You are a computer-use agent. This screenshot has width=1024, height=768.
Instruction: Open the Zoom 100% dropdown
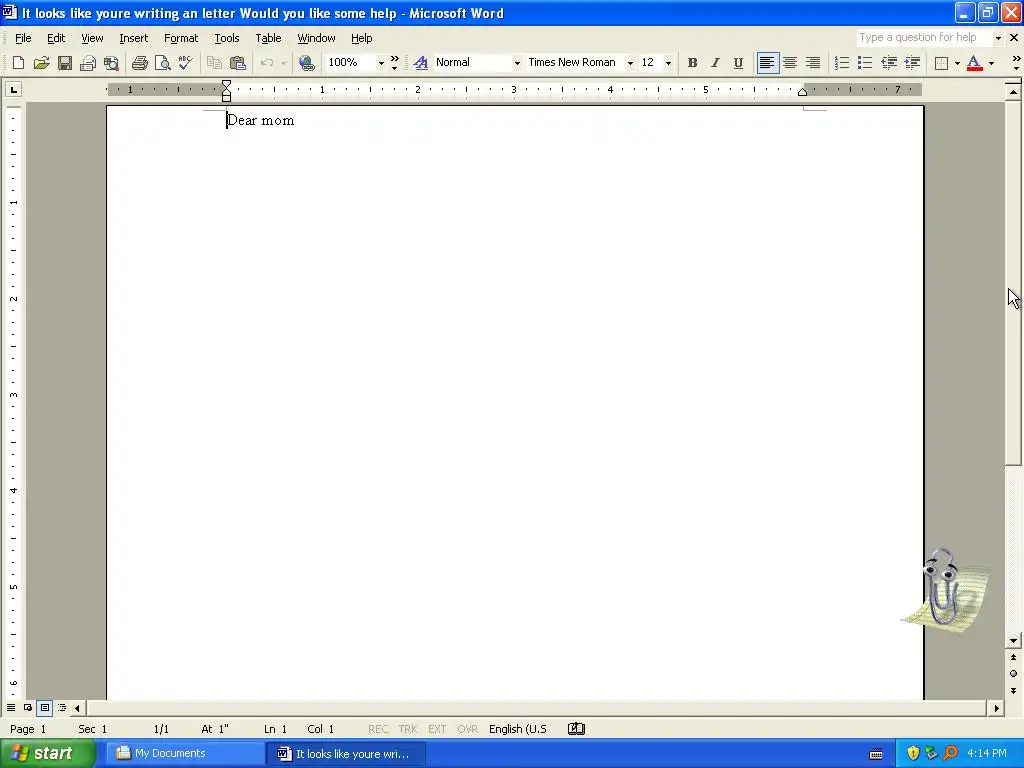381,63
